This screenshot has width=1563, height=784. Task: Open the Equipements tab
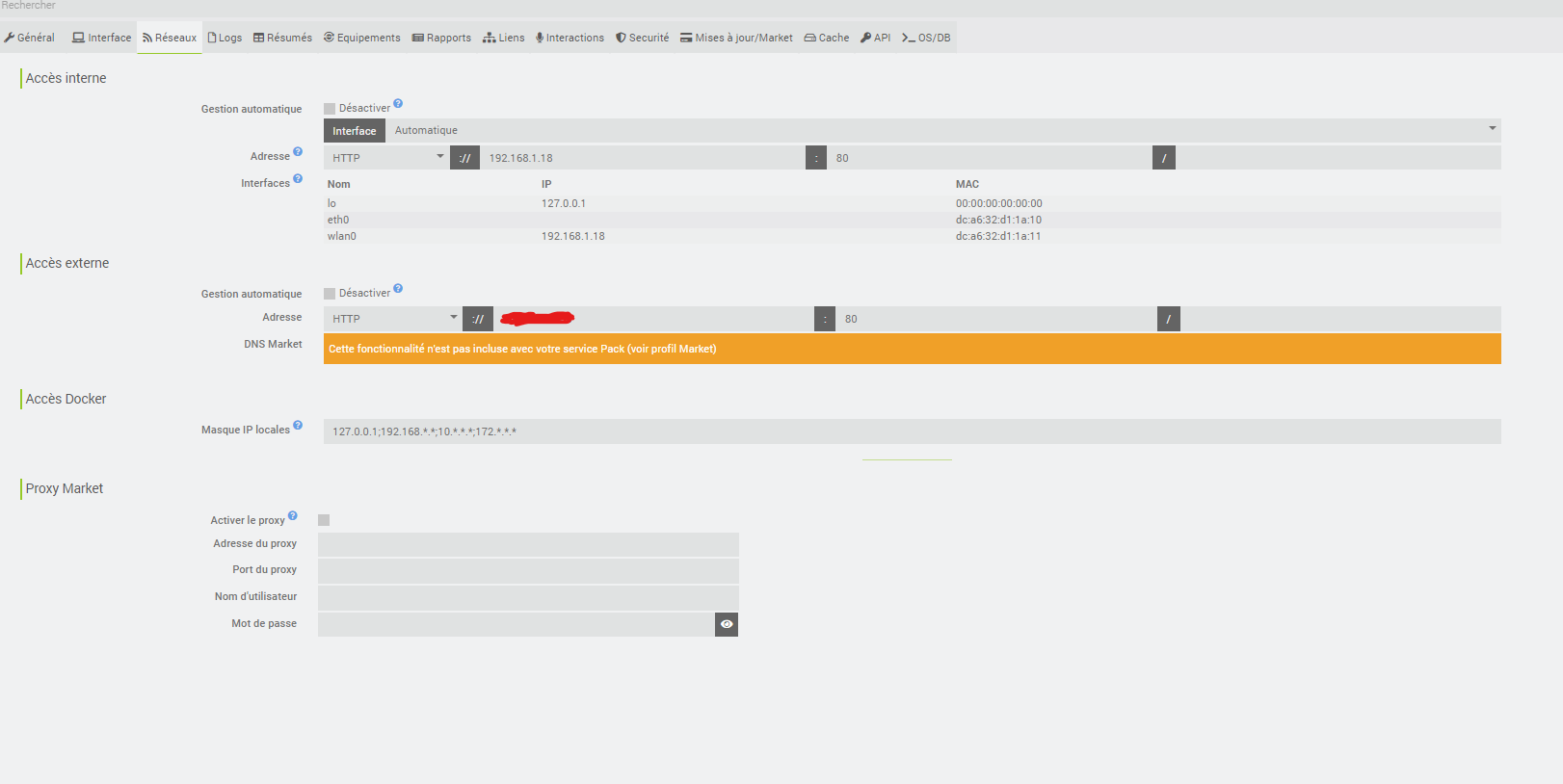tap(362, 38)
